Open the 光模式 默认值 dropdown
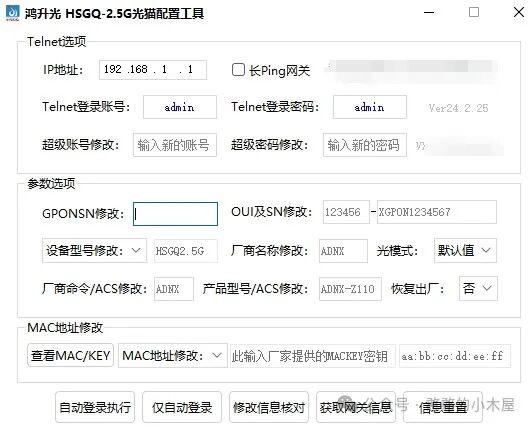This screenshot has height=426, width=532. tap(465, 251)
